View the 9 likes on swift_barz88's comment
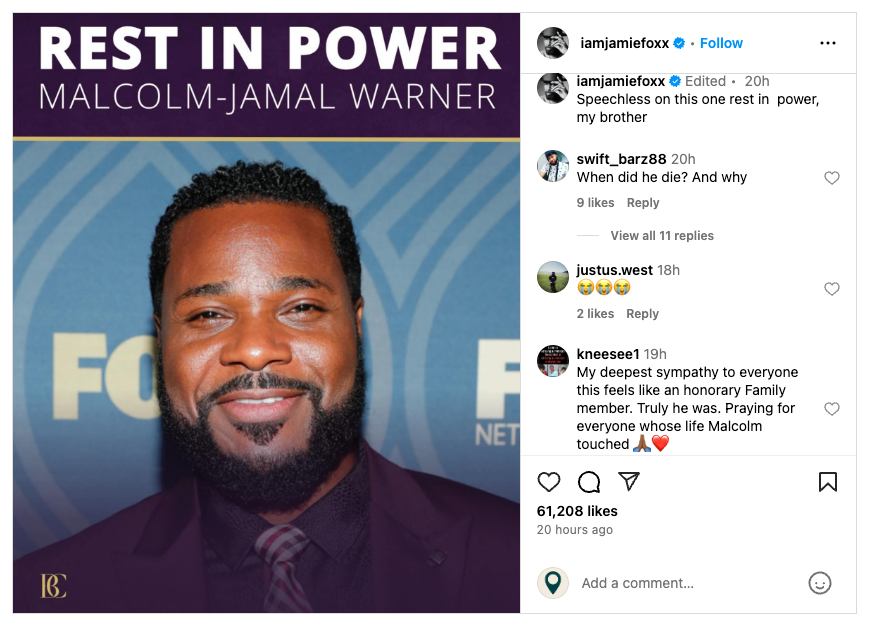Viewport: 873px width, 628px height. click(x=595, y=203)
